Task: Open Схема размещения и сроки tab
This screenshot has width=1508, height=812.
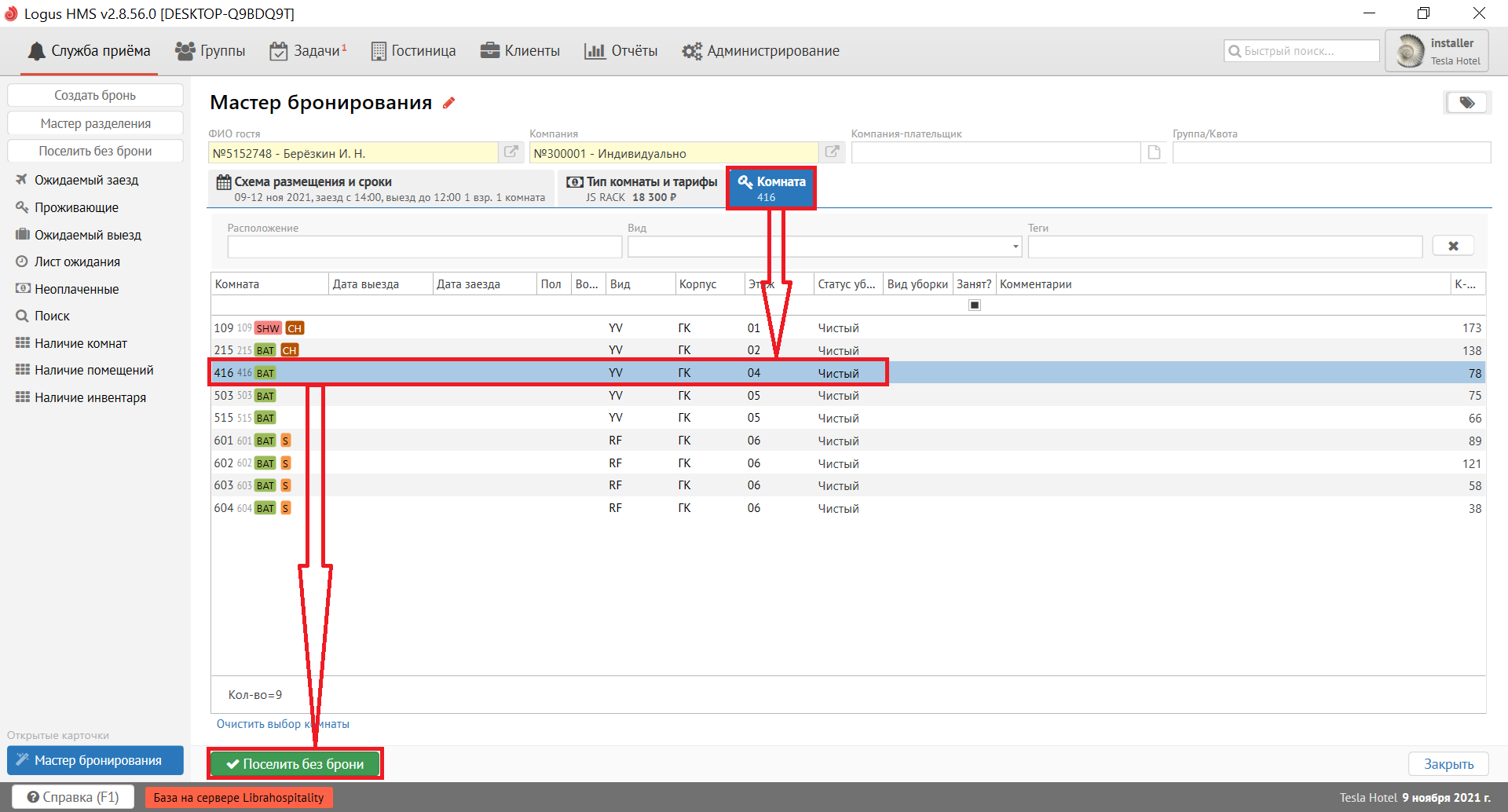Action: [381, 188]
